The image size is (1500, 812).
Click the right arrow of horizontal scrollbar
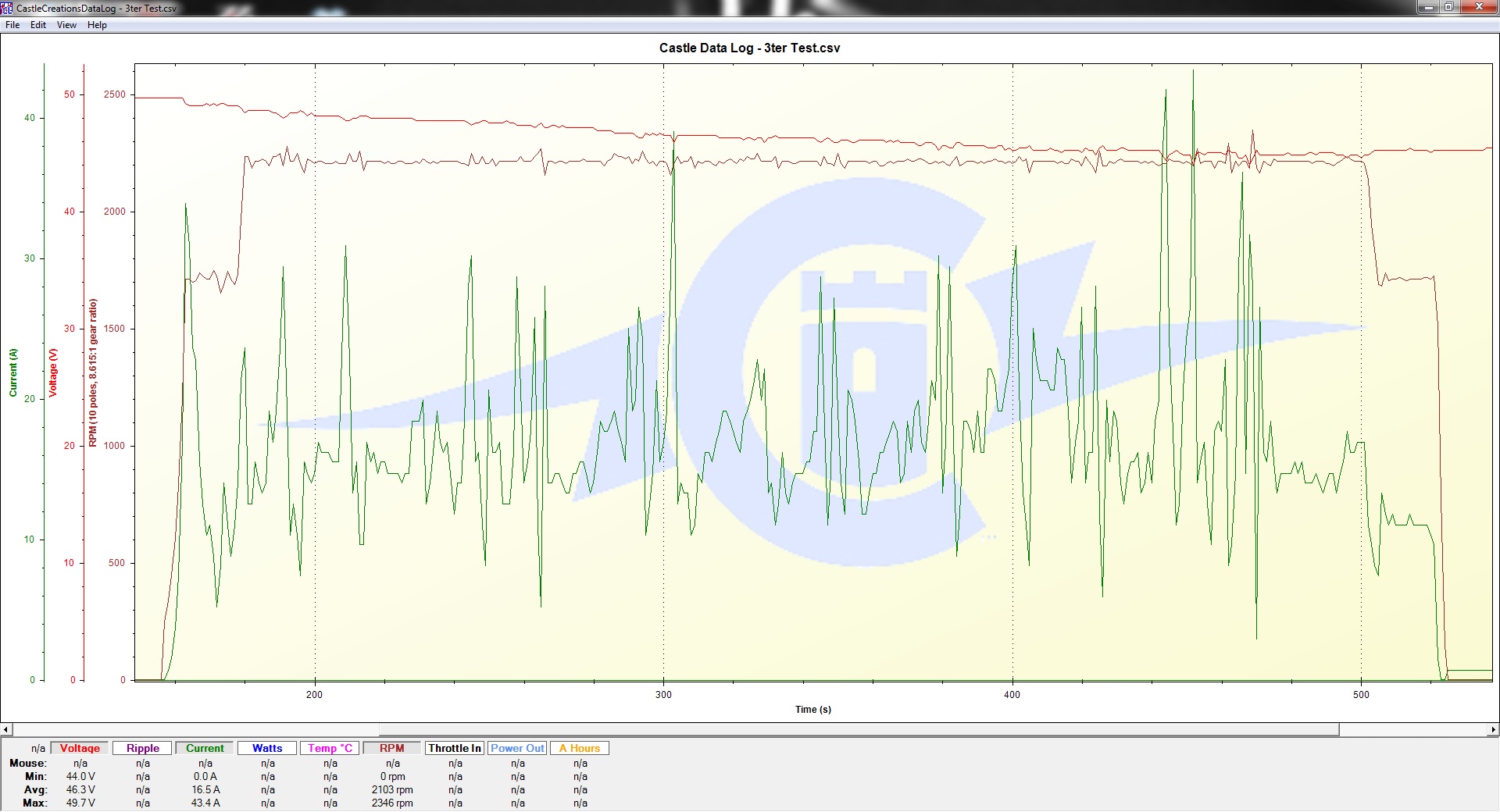1493,730
